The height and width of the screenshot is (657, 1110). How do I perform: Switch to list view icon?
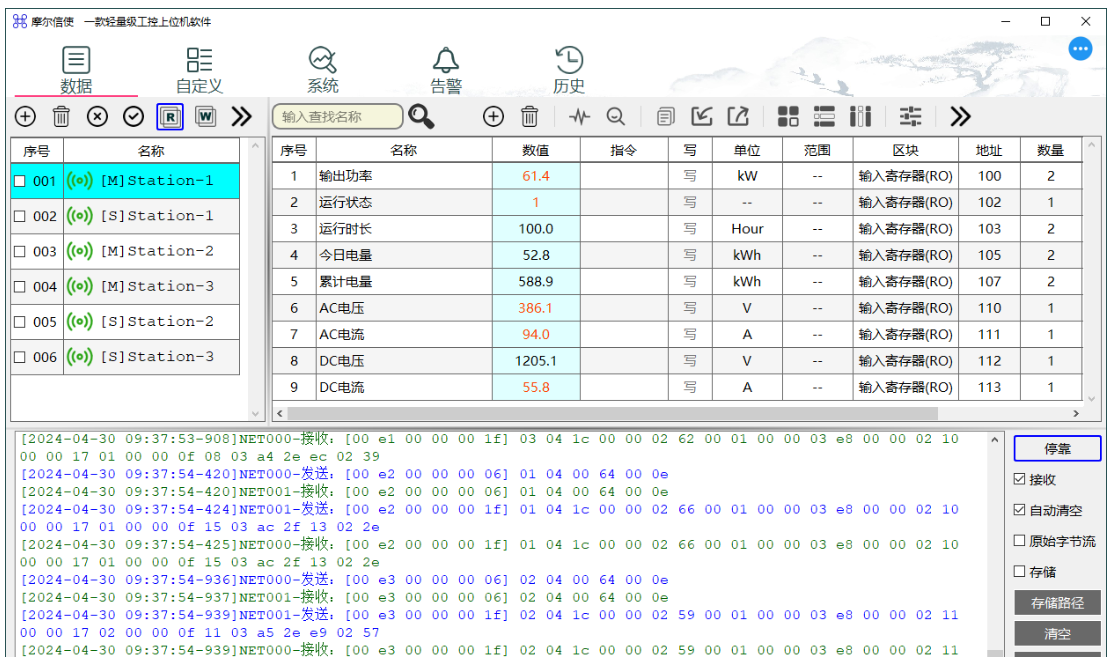824,116
